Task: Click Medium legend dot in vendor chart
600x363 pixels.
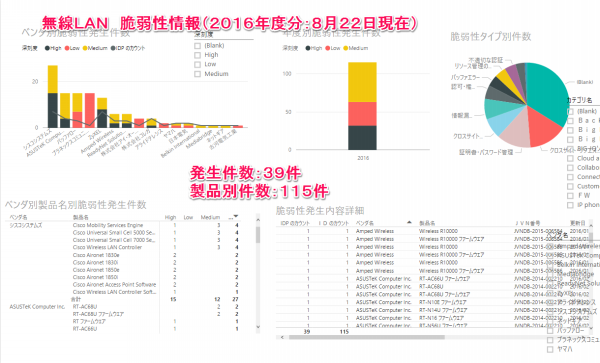Action: coord(85,48)
